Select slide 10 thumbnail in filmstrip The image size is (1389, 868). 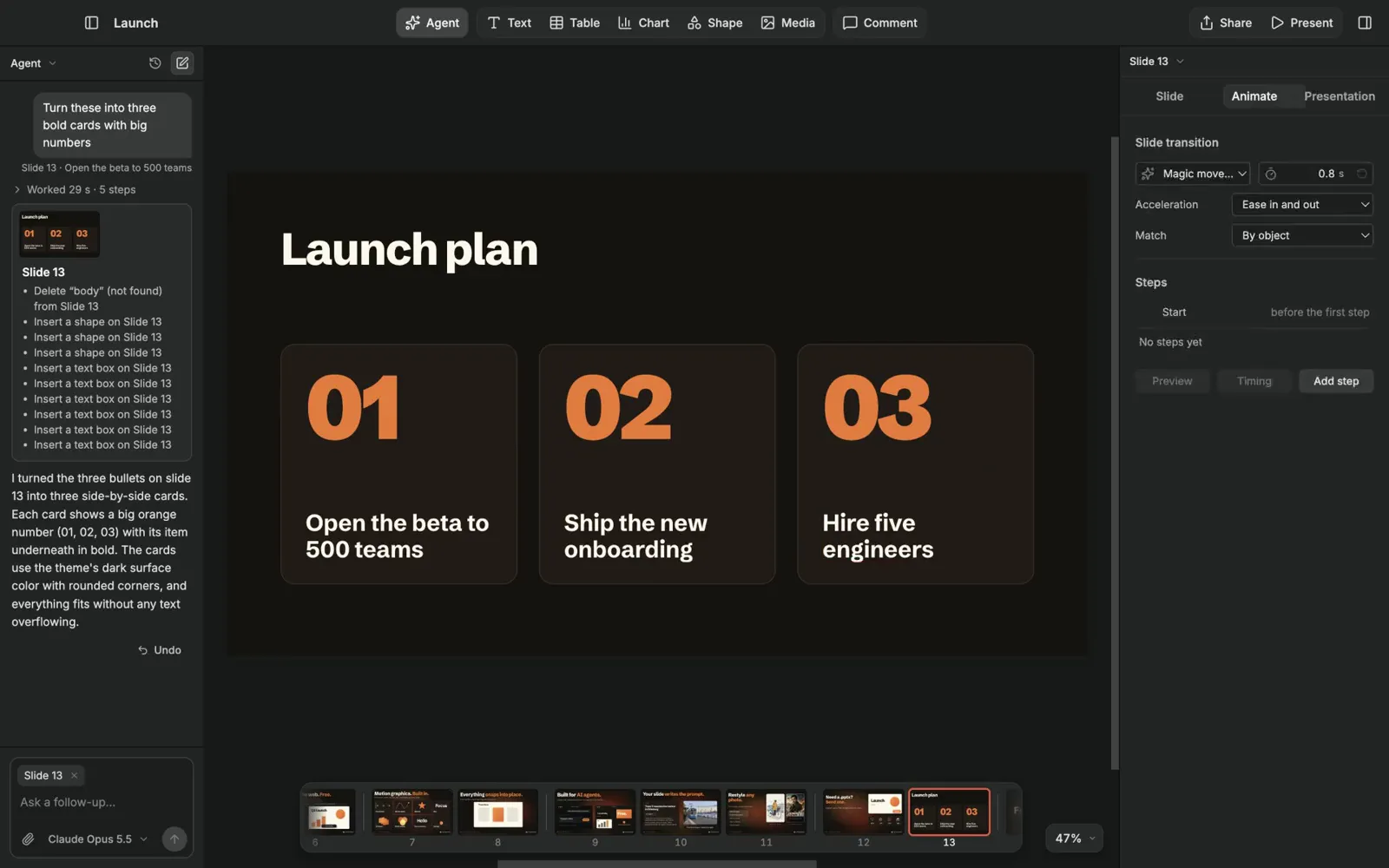point(681,812)
